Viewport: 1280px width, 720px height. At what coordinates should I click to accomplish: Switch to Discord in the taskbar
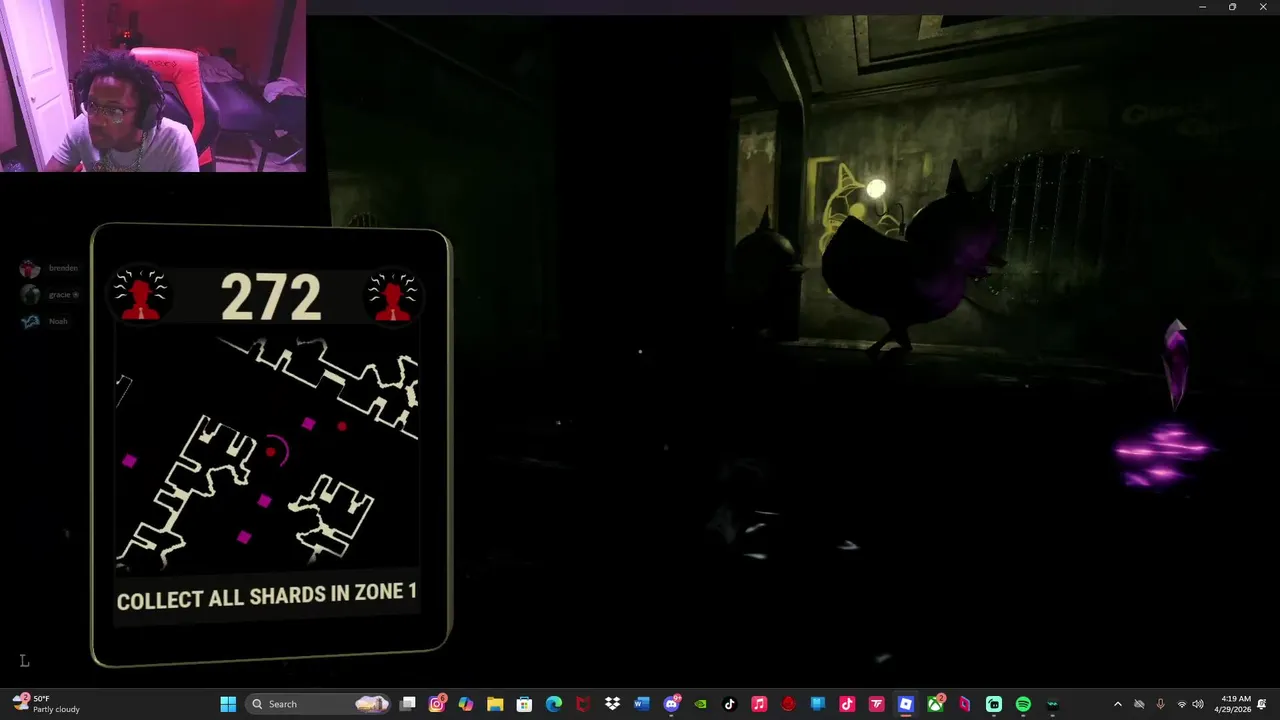671,704
